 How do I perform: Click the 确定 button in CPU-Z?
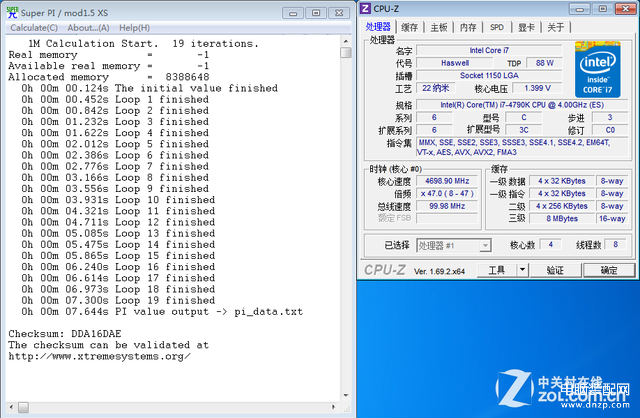pyautogui.click(x=609, y=270)
